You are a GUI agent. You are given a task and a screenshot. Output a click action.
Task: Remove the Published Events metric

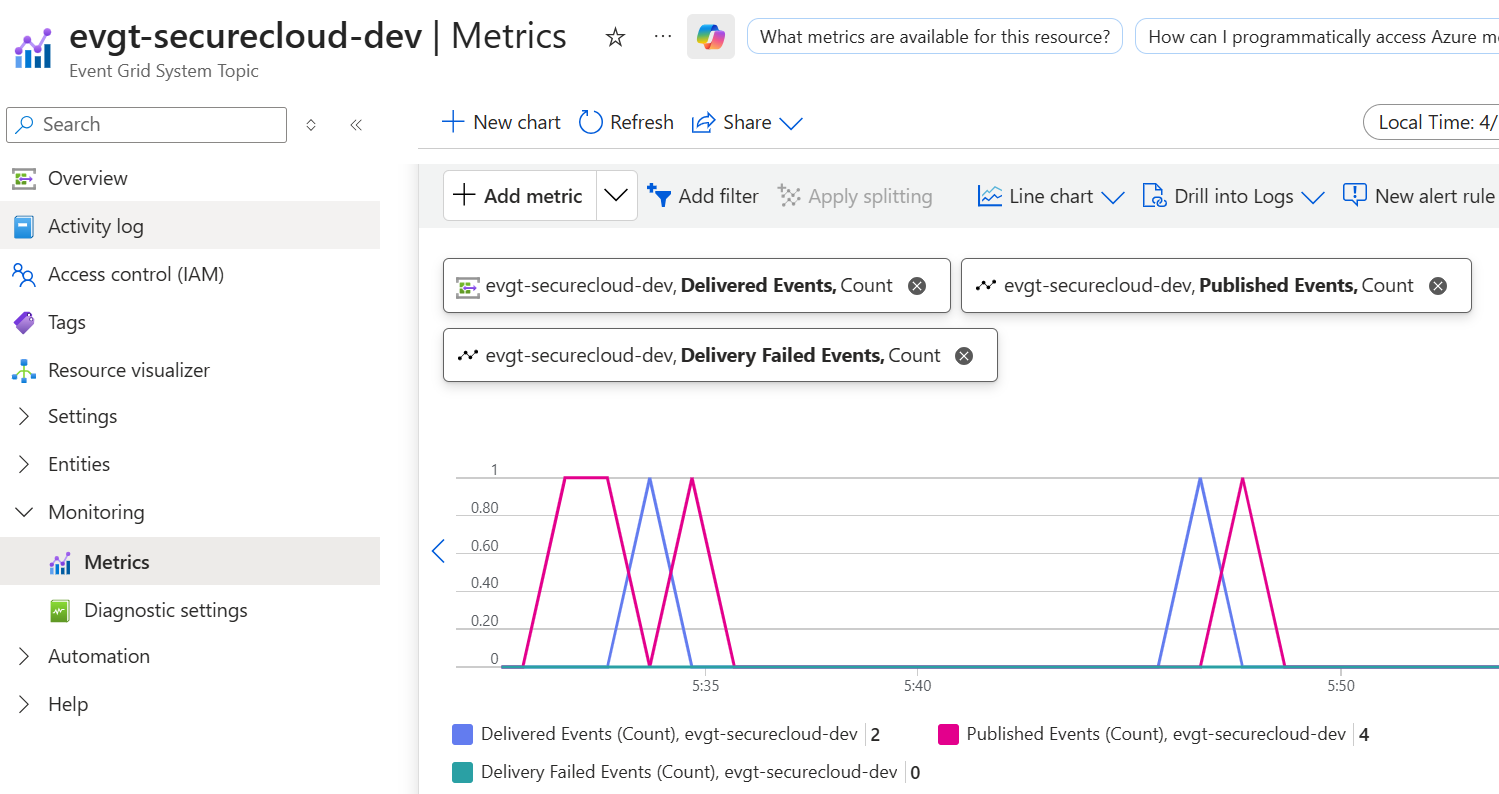click(x=1437, y=286)
